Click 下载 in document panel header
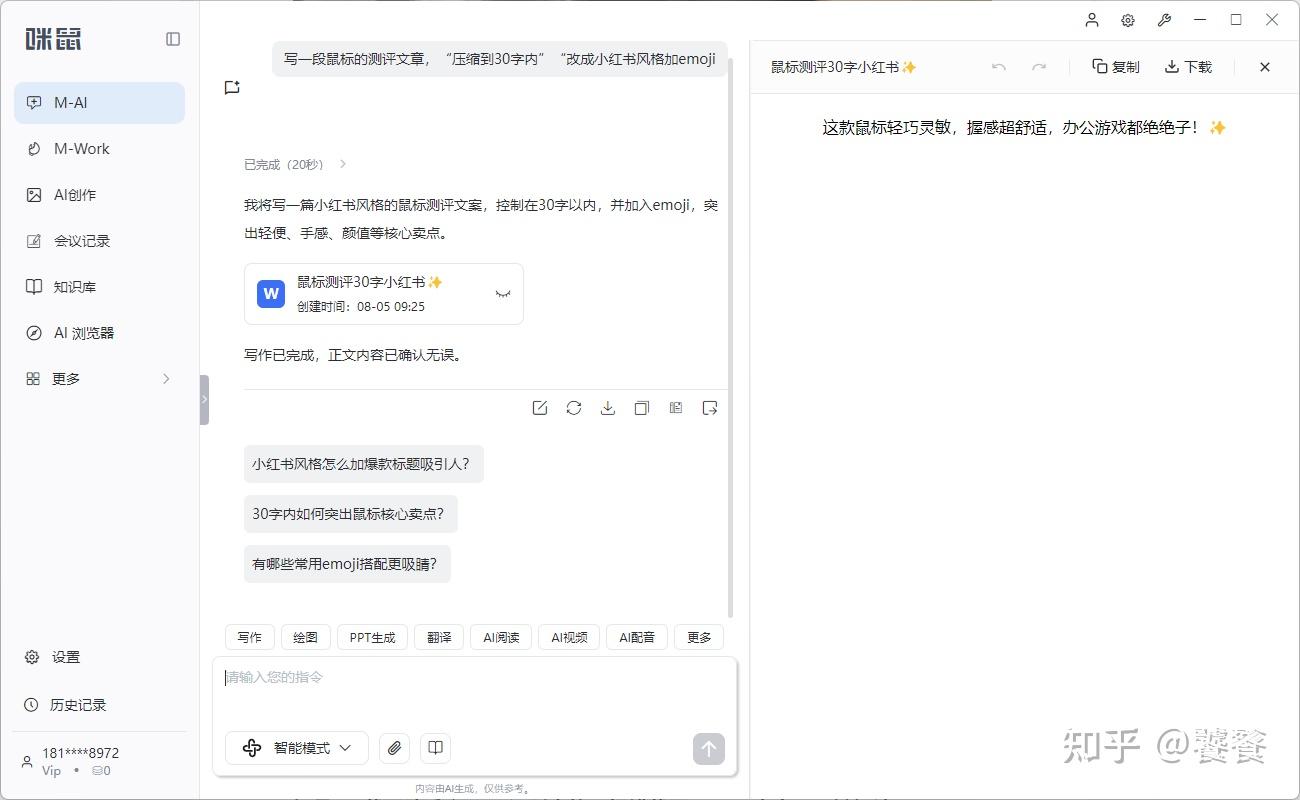1300x800 pixels. (1188, 67)
